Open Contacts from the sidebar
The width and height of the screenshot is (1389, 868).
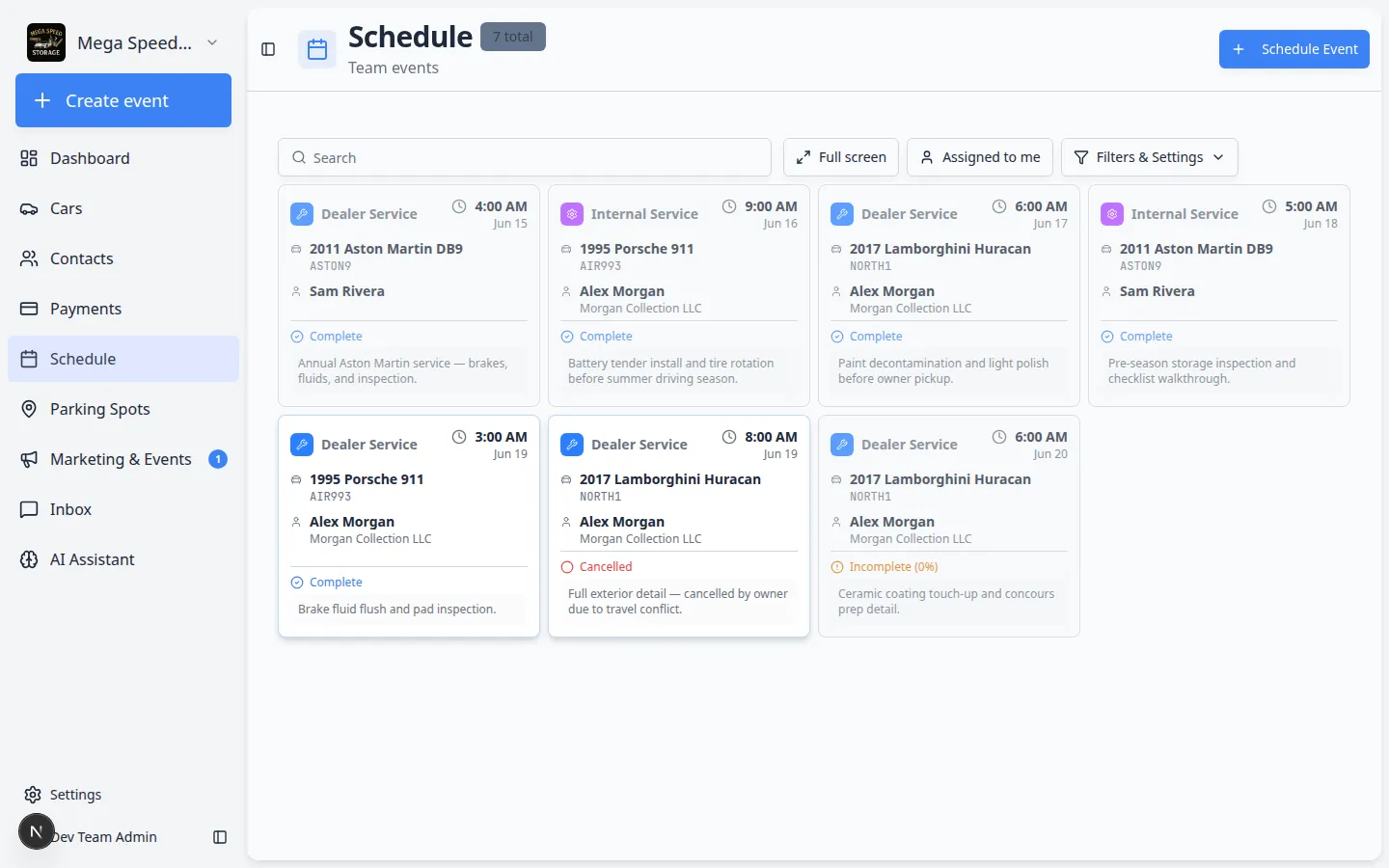click(123, 258)
